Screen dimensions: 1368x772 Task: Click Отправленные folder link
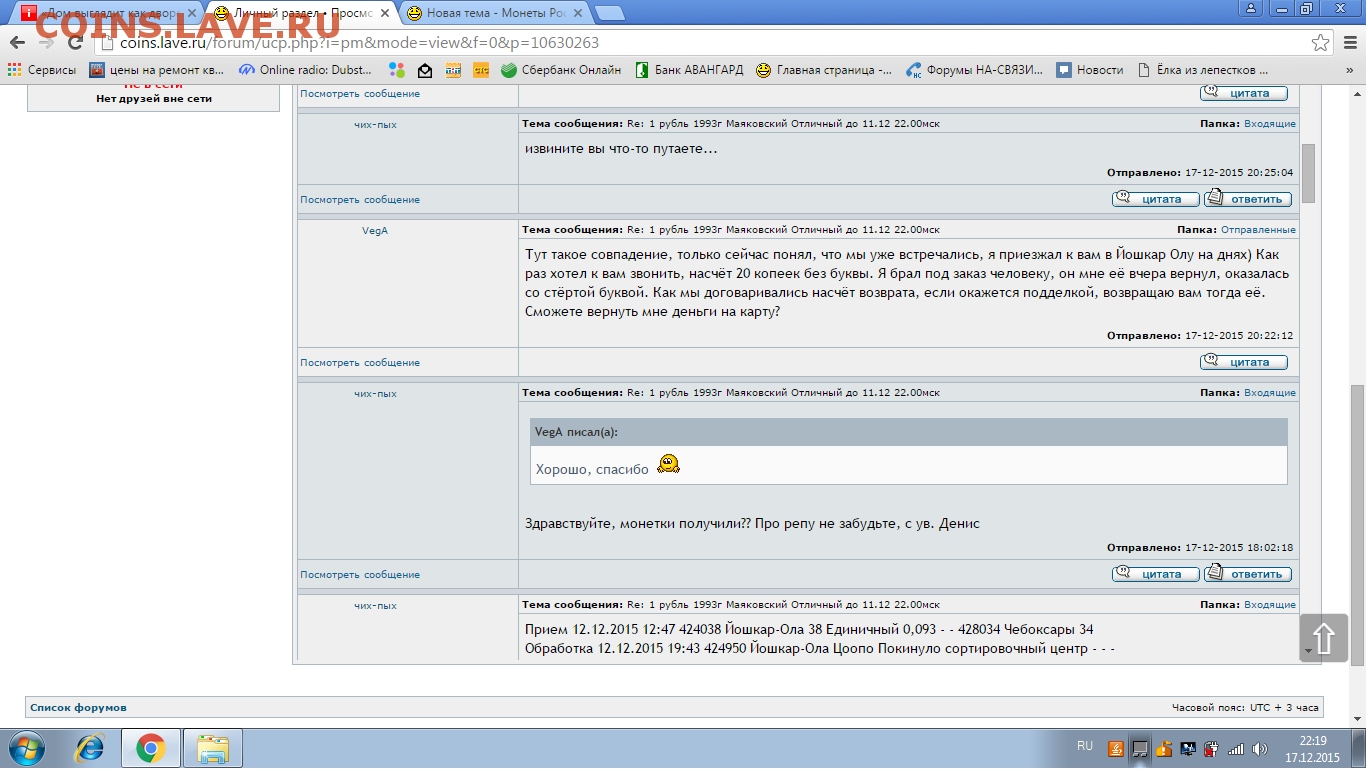pyautogui.click(x=1258, y=230)
